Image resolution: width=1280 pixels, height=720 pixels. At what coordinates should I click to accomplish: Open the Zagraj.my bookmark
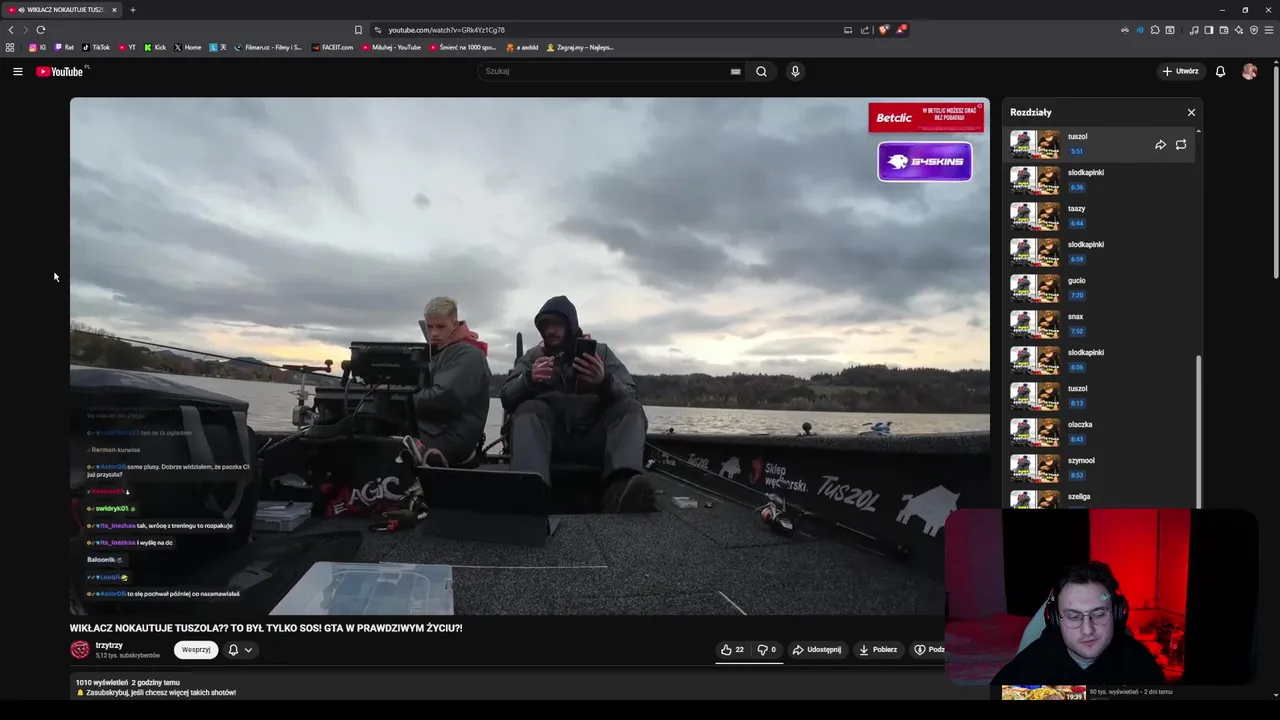580,47
